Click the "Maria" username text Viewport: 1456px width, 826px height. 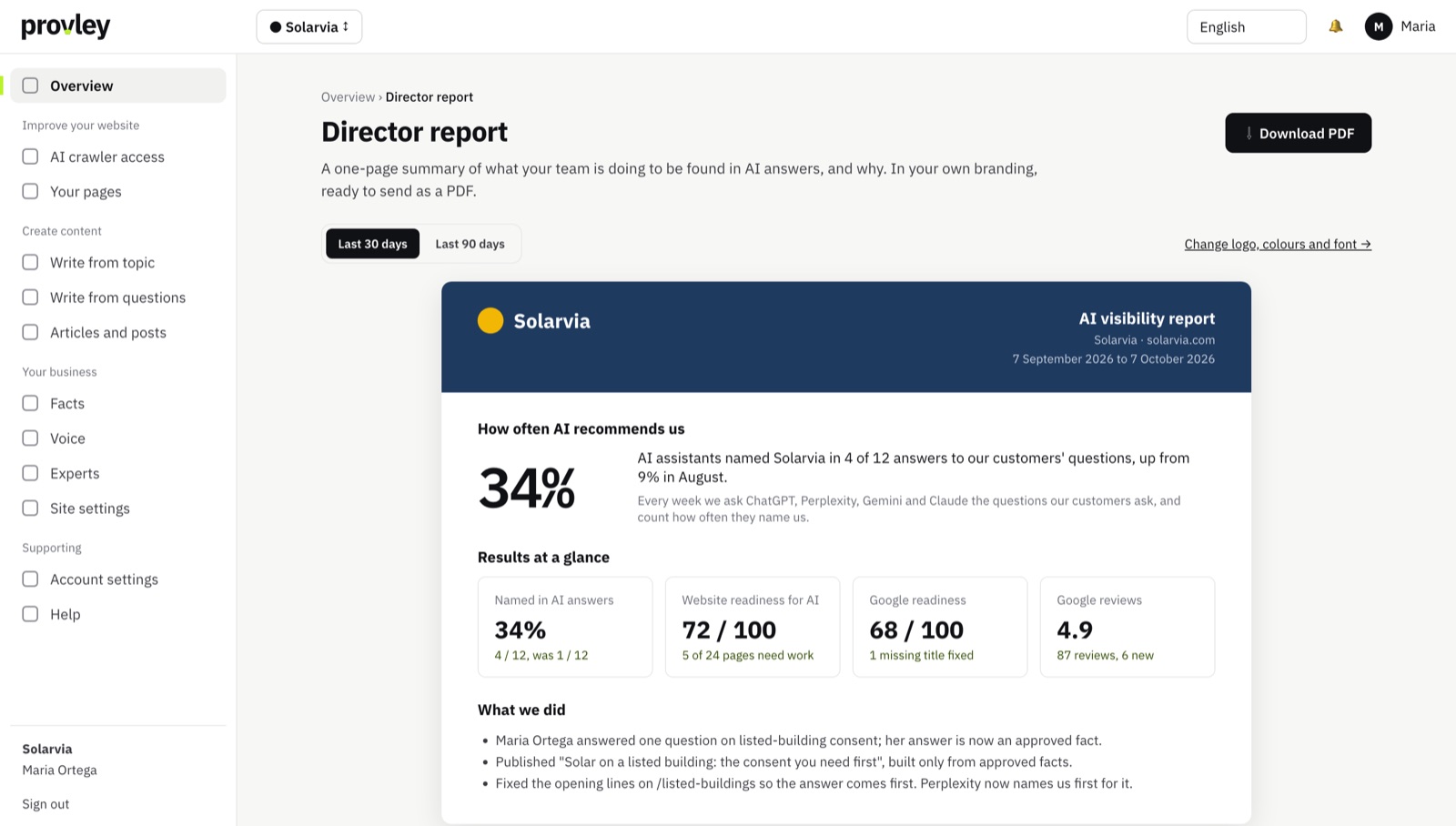coord(1418,26)
